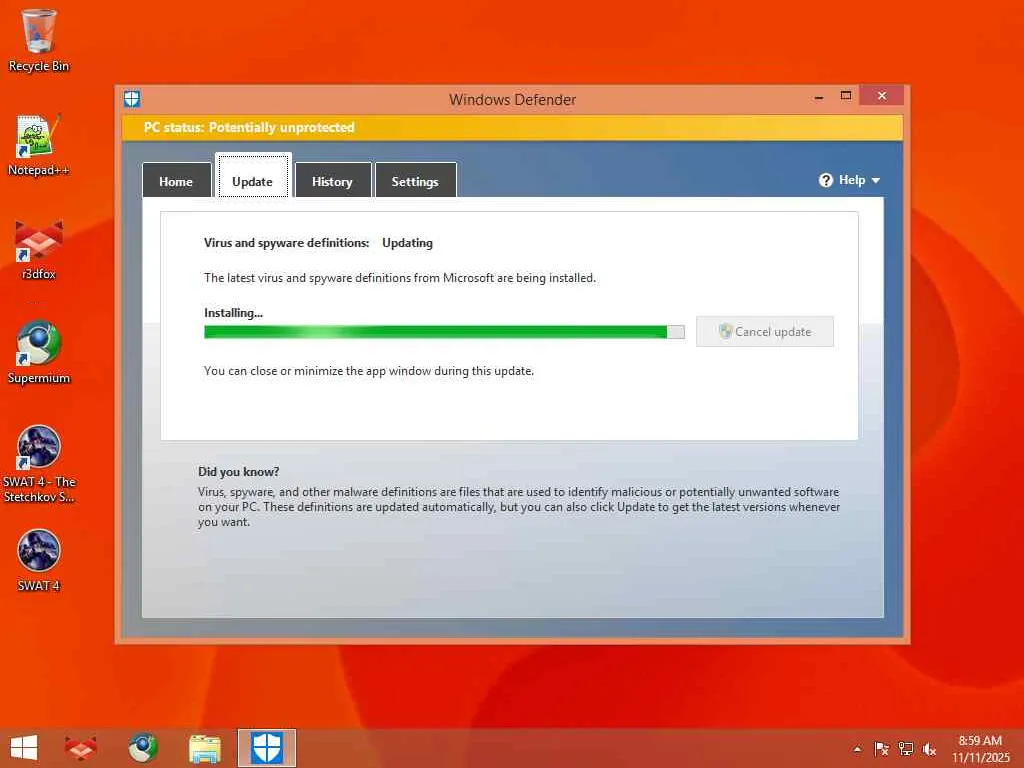Click the 'Did you know?' heading
Image resolution: width=1024 pixels, height=768 pixels.
point(238,472)
